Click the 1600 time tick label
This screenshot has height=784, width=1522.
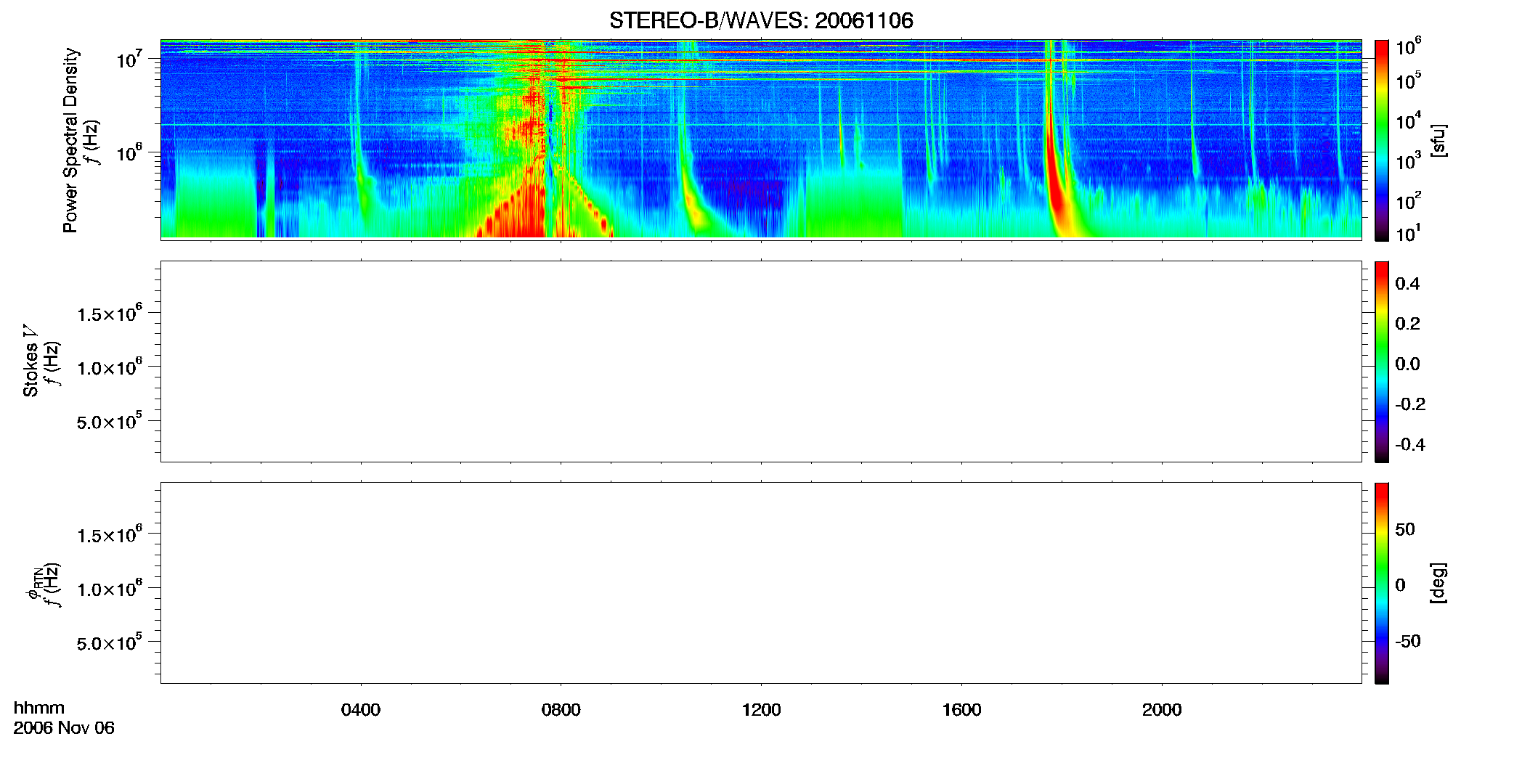click(x=961, y=710)
